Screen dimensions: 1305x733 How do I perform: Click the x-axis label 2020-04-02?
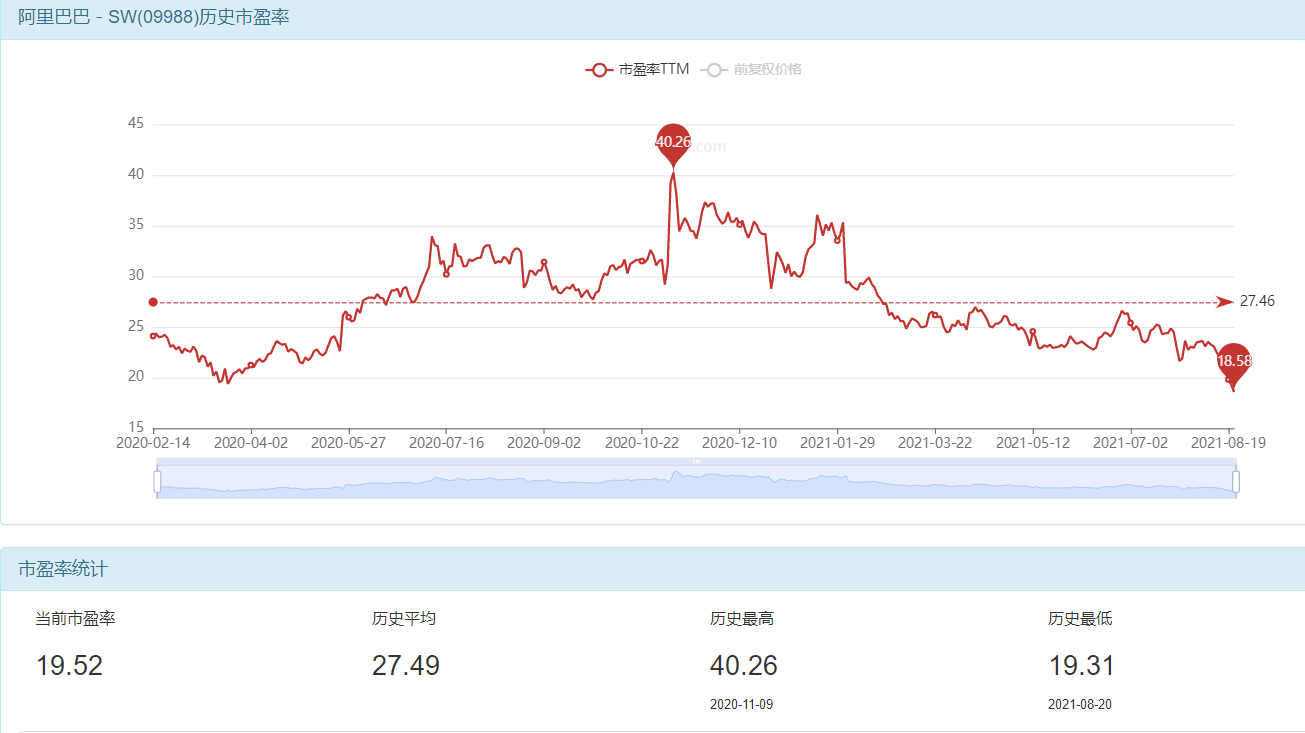251,442
